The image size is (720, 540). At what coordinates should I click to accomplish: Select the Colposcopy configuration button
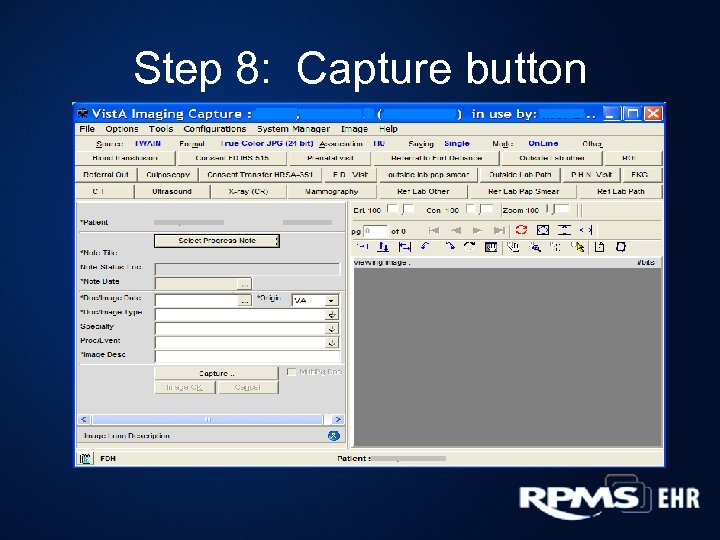pos(168,175)
